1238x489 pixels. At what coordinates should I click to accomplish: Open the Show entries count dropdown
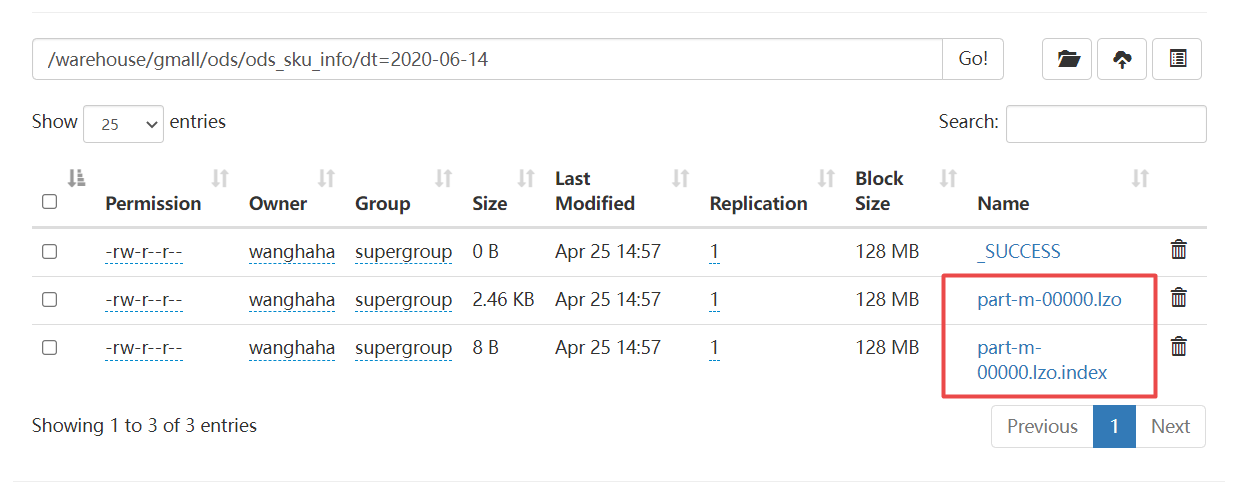click(124, 124)
